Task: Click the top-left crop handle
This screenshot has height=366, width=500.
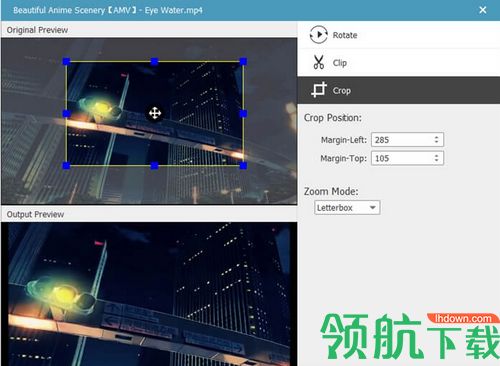Action: point(66,61)
